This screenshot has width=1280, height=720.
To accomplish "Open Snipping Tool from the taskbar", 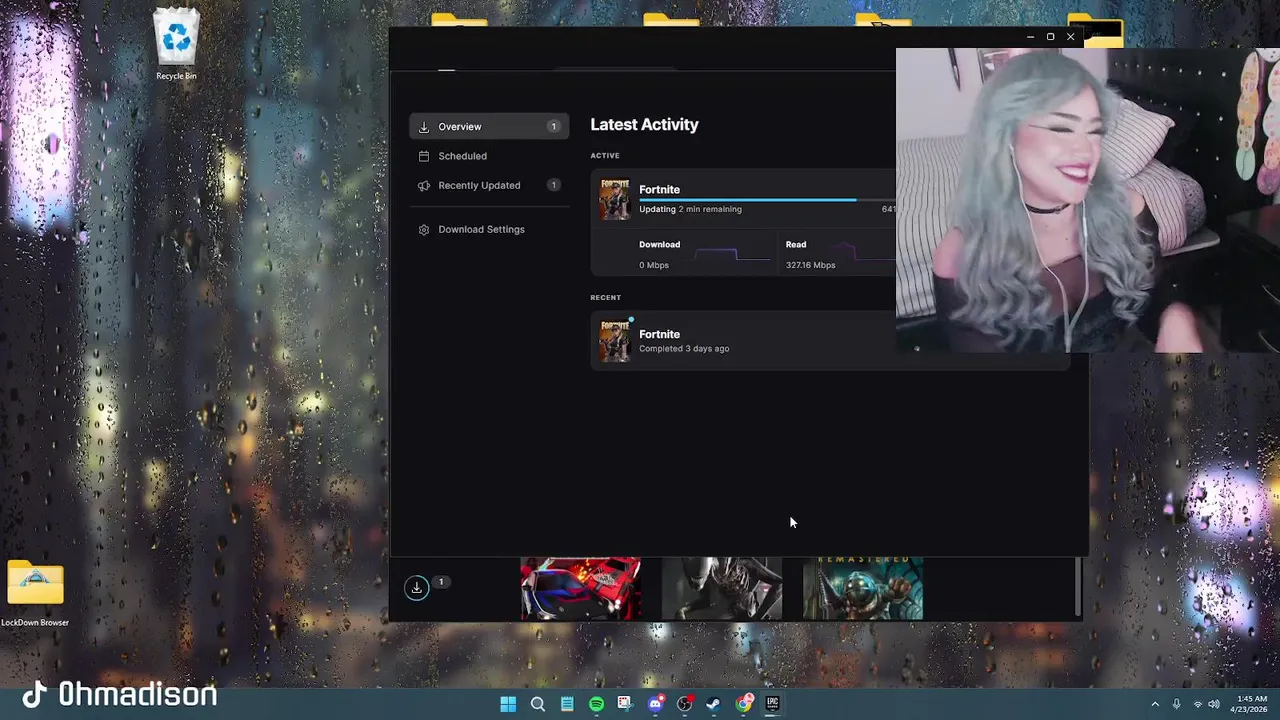I will tap(625, 704).
